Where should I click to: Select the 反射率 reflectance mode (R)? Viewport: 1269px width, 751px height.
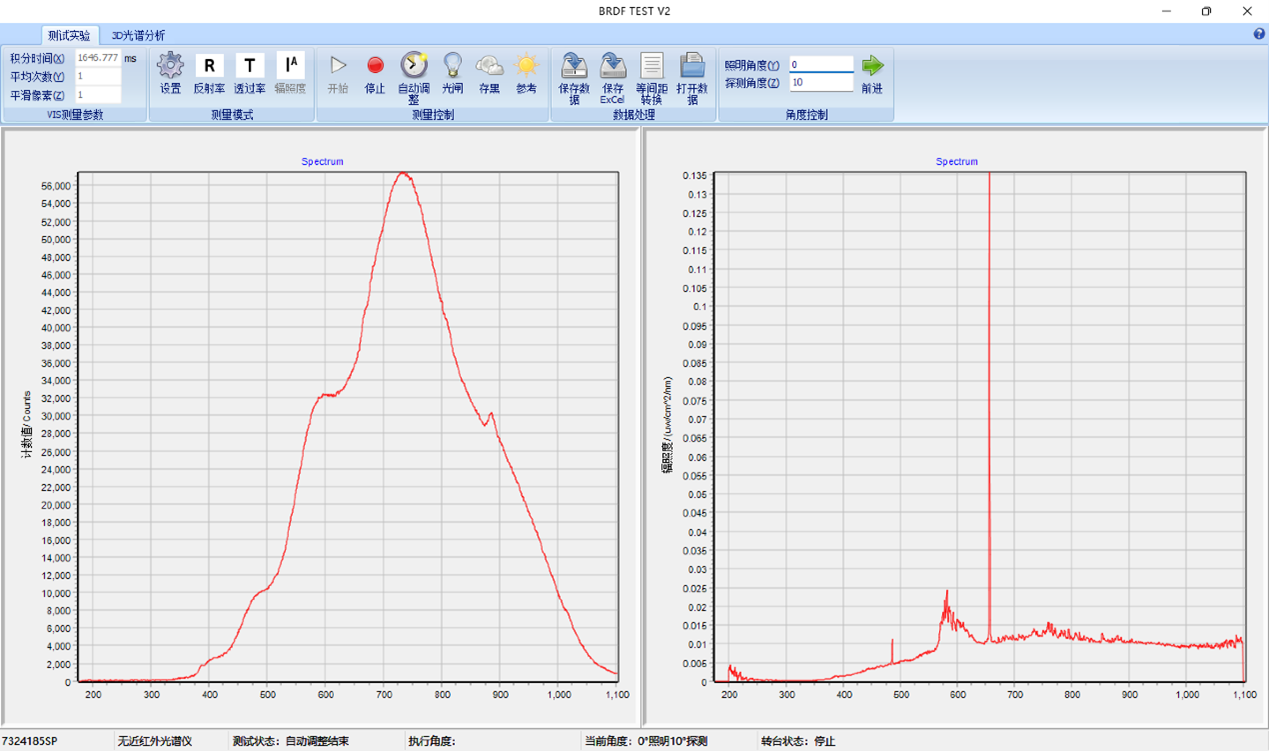tap(209, 66)
